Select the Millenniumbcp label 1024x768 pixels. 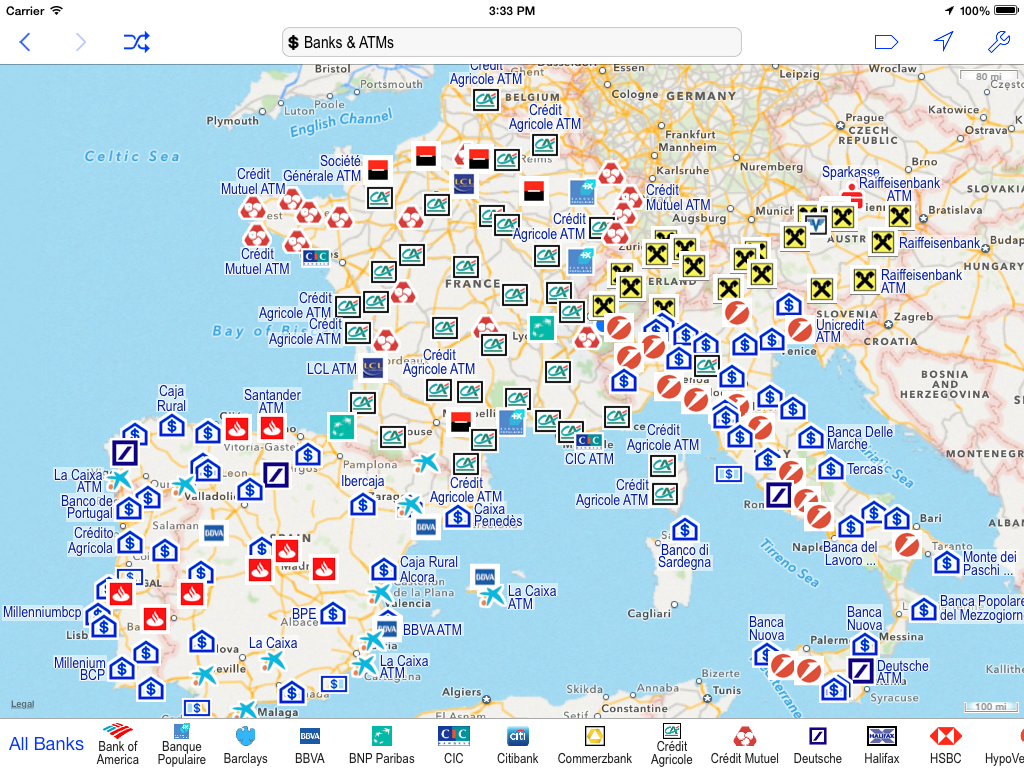coord(42,613)
